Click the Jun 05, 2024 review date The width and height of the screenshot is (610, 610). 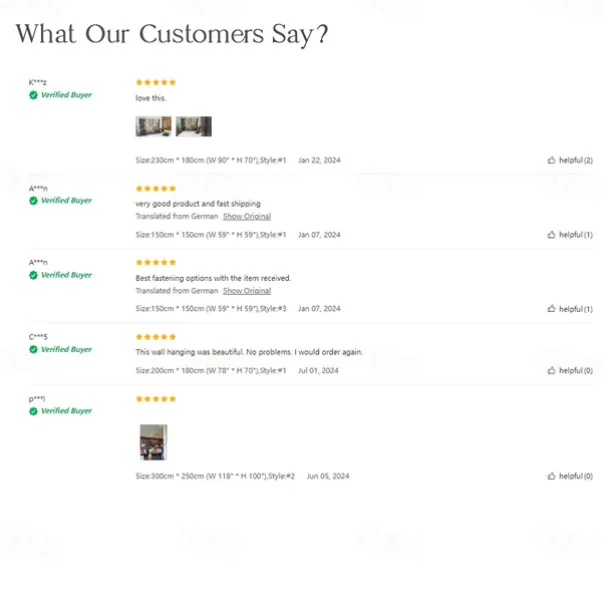tap(326, 476)
